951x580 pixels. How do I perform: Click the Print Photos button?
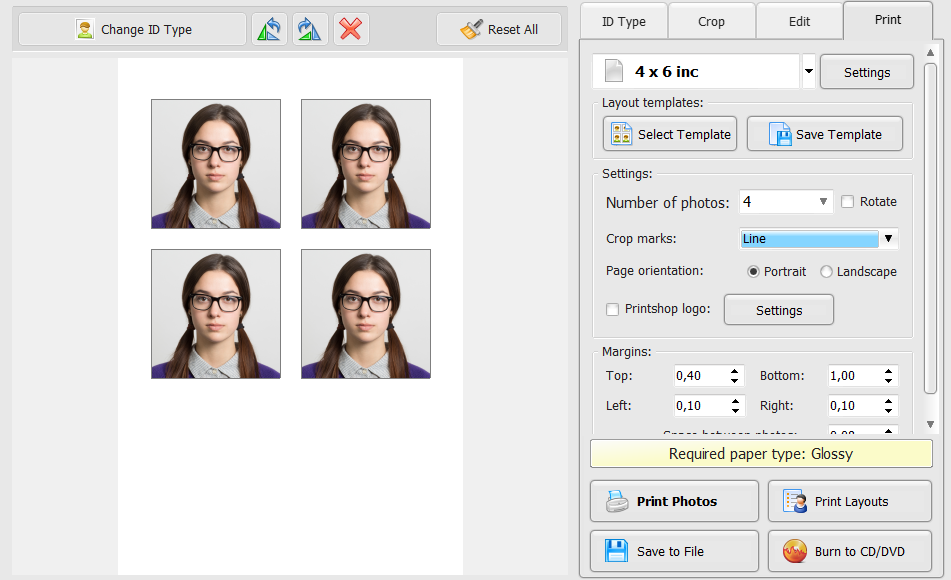tap(674, 501)
